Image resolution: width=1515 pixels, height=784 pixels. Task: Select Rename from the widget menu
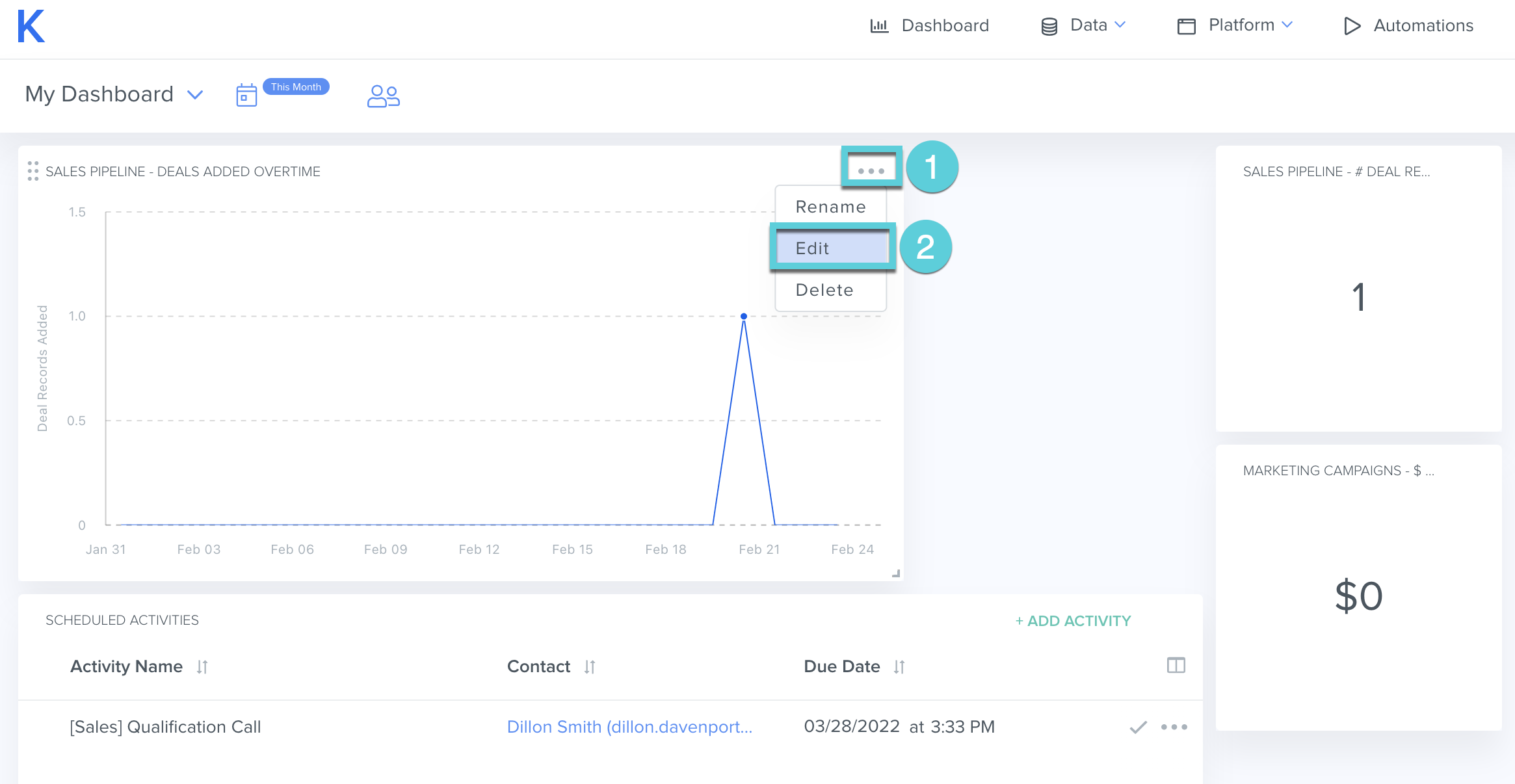pyautogui.click(x=830, y=207)
